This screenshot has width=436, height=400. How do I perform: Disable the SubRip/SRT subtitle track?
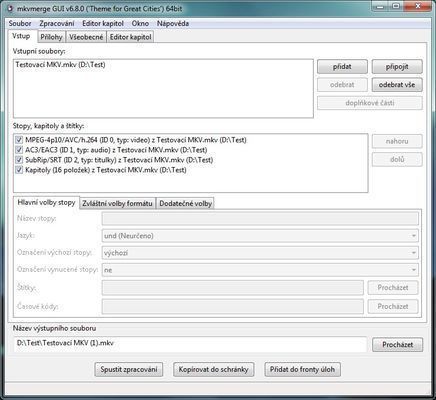coord(19,160)
